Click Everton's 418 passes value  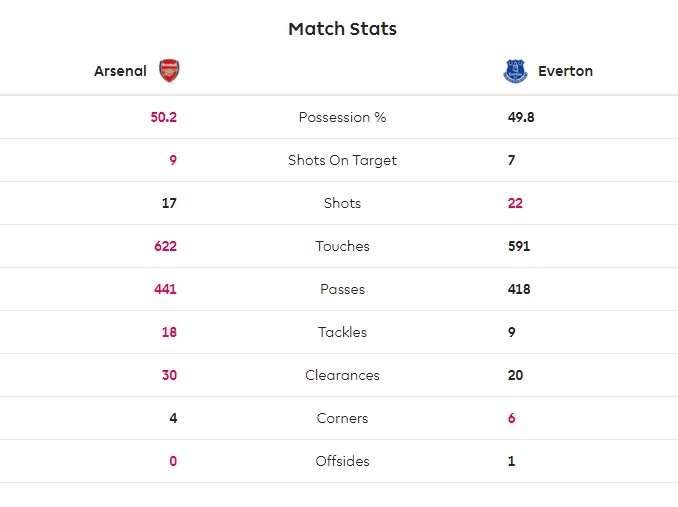tap(519, 289)
